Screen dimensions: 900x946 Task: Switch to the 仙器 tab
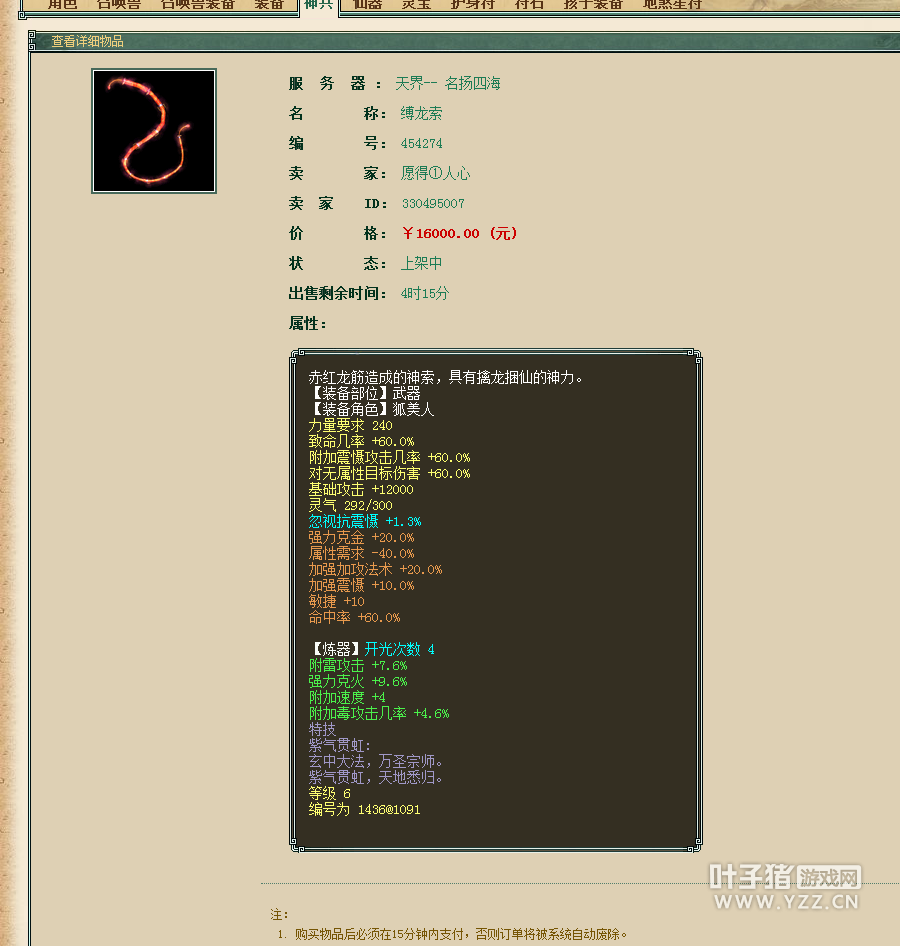coord(368,5)
